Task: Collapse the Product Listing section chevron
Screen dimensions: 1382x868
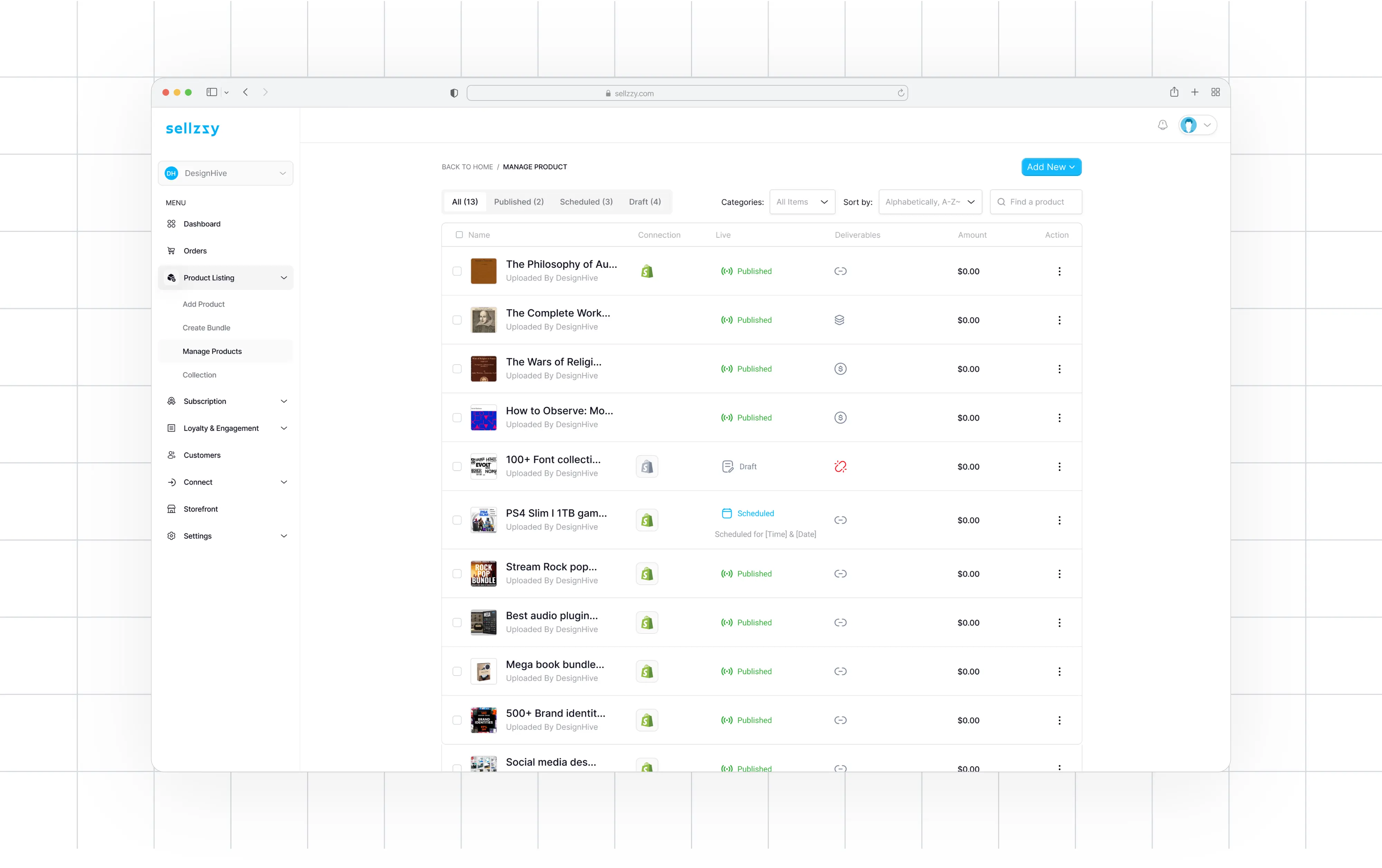Action: pyautogui.click(x=284, y=277)
